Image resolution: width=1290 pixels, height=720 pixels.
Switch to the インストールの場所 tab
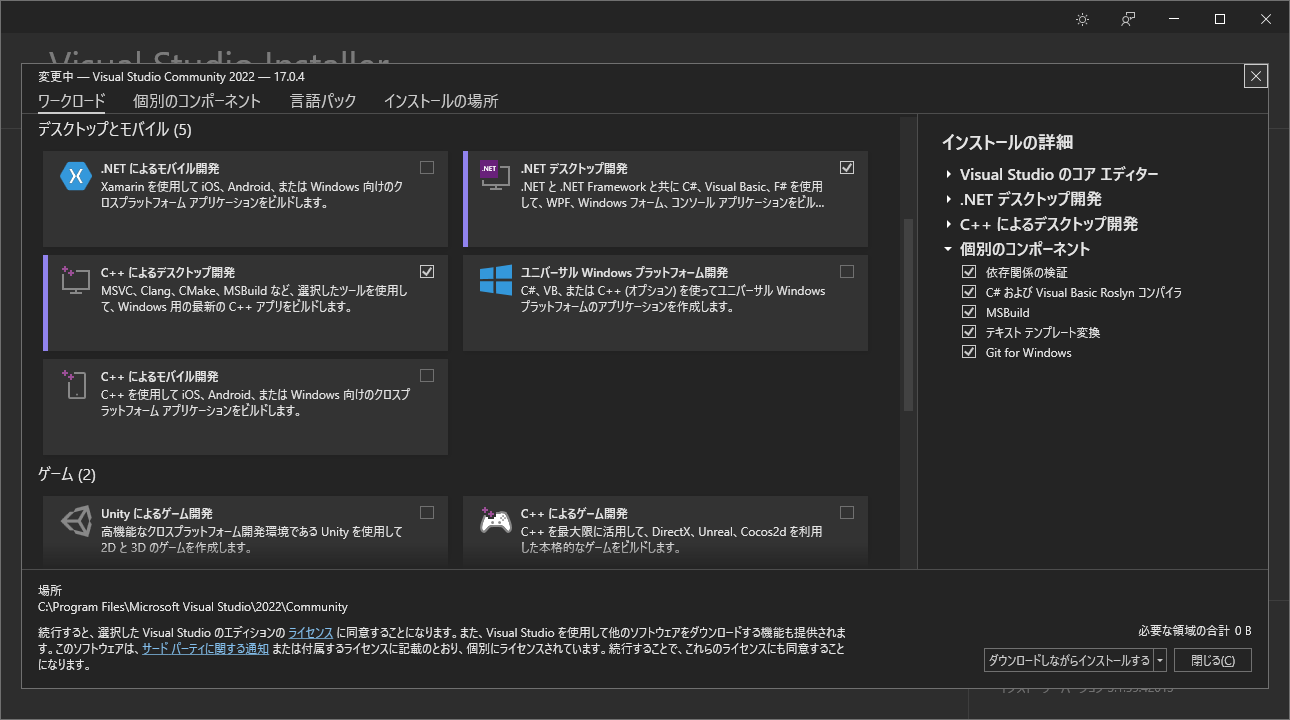tap(441, 101)
